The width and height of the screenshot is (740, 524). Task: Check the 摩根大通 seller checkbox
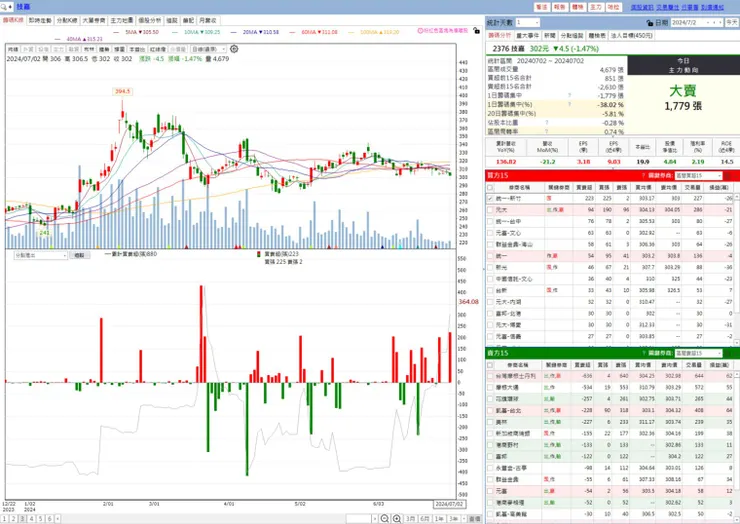pos(490,388)
